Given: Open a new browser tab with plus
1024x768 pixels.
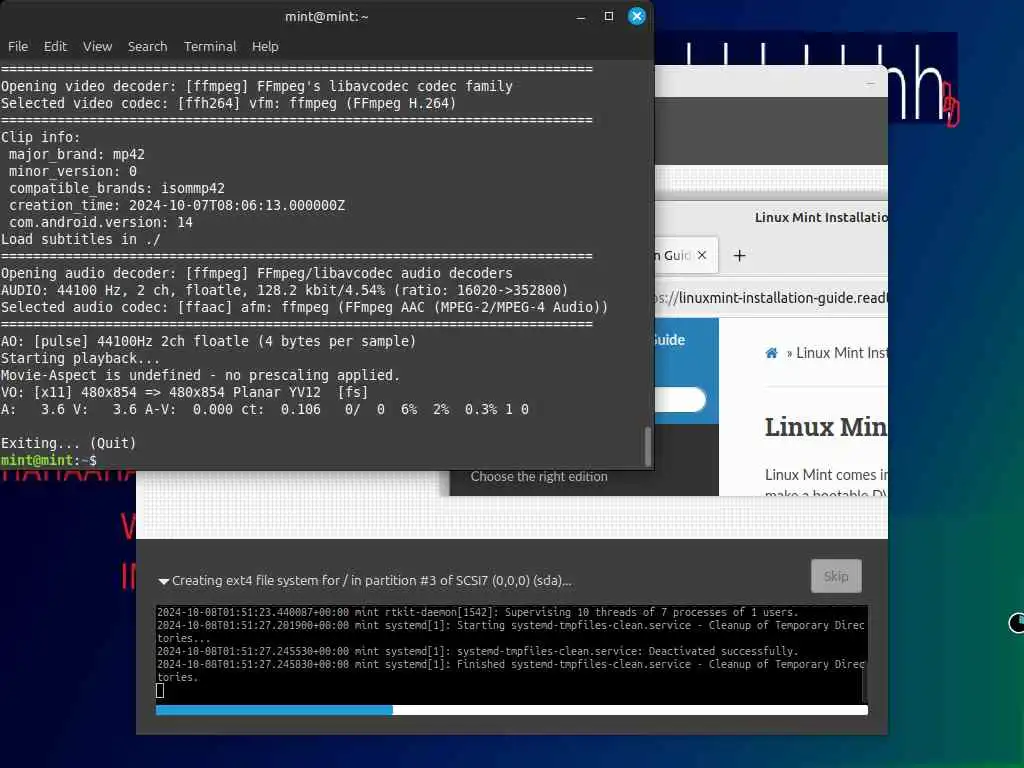Looking at the screenshot, I should coord(739,256).
